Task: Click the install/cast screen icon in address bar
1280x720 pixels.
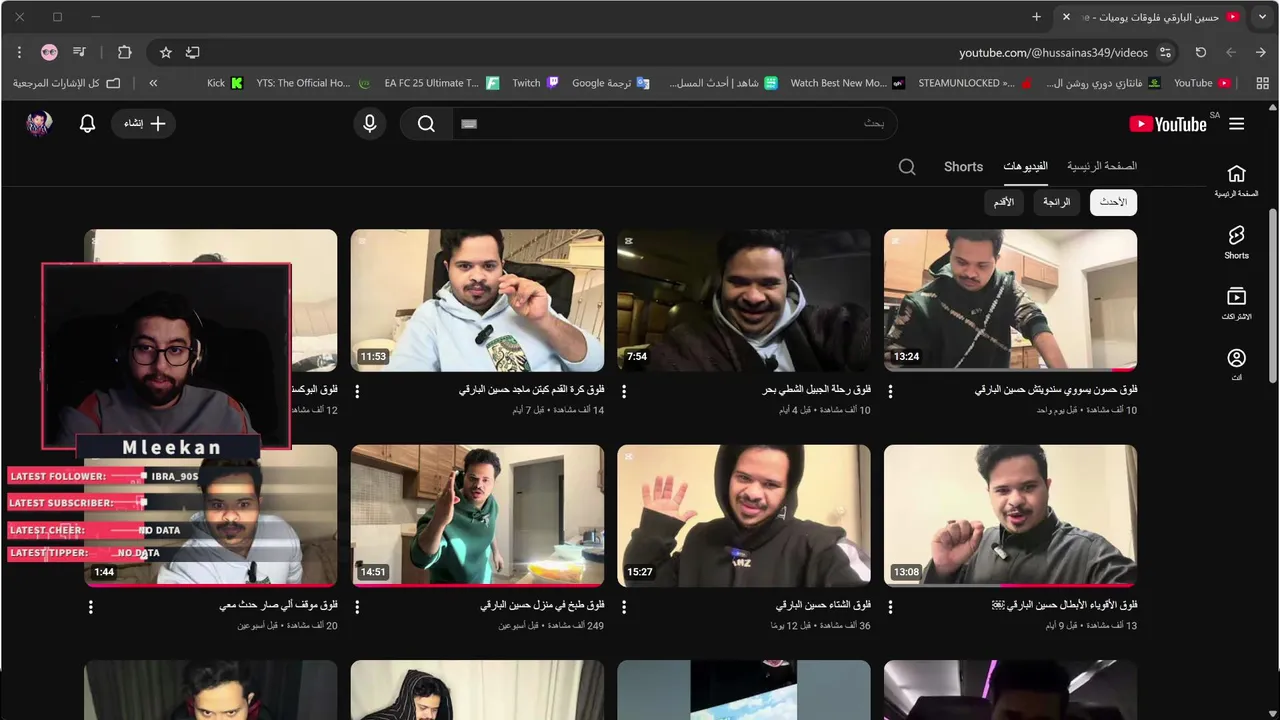Action: (193, 52)
